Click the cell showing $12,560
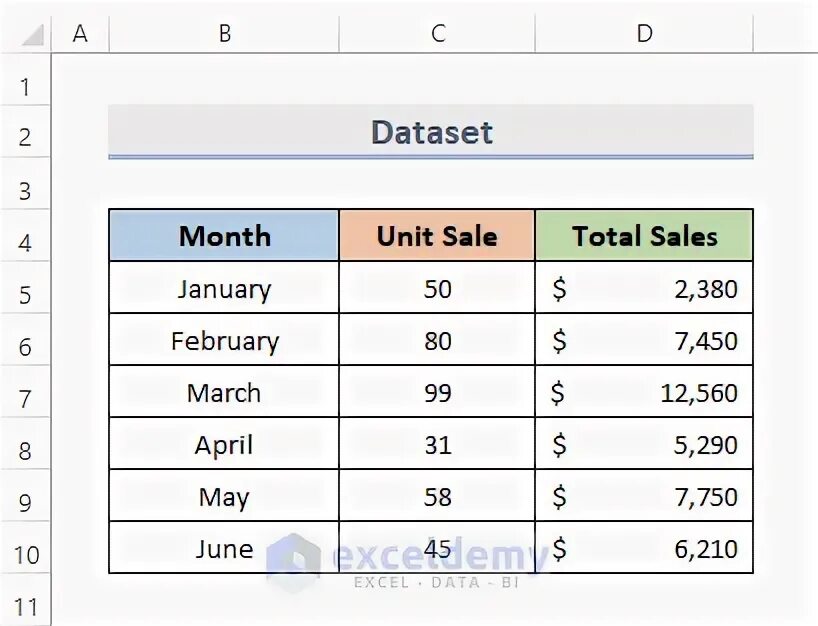Image resolution: width=818 pixels, height=626 pixels. pos(644,393)
